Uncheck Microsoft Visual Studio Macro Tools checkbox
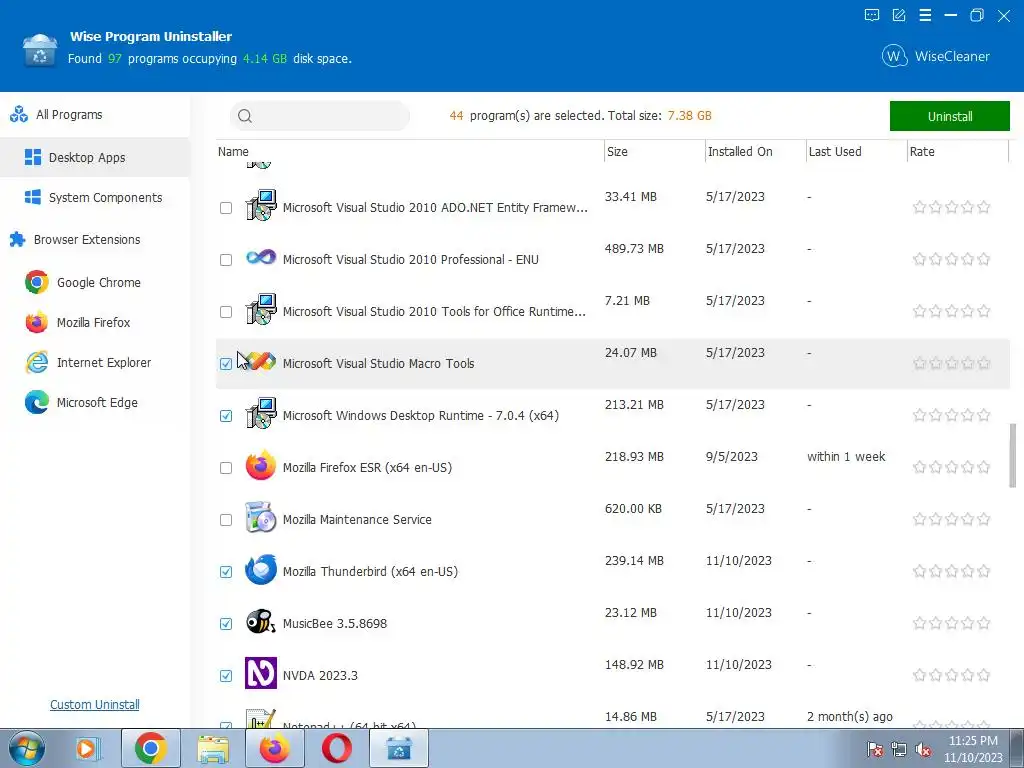 tap(226, 364)
